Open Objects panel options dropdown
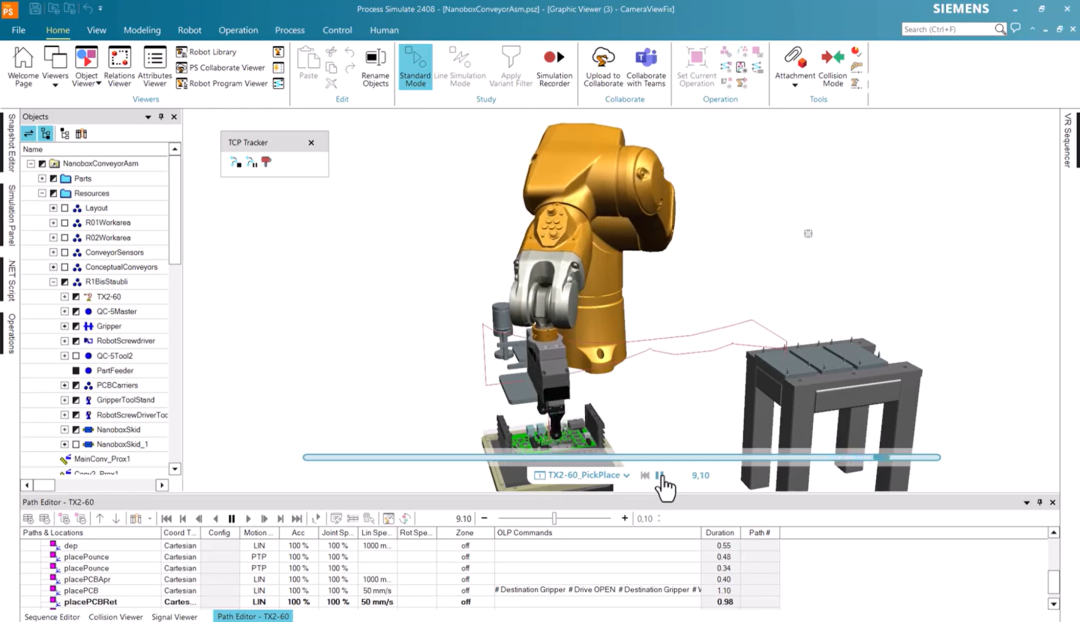The image size is (1080, 622). [x=148, y=117]
